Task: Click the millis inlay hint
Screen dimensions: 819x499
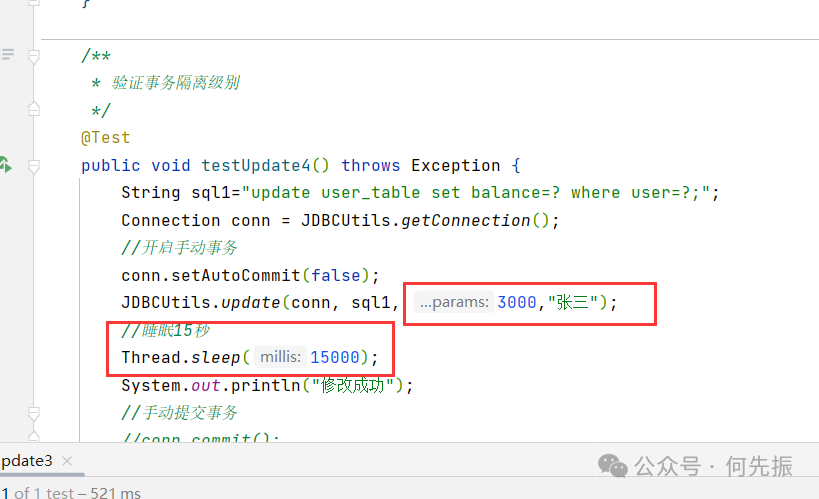Action: click(x=280, y=357)
